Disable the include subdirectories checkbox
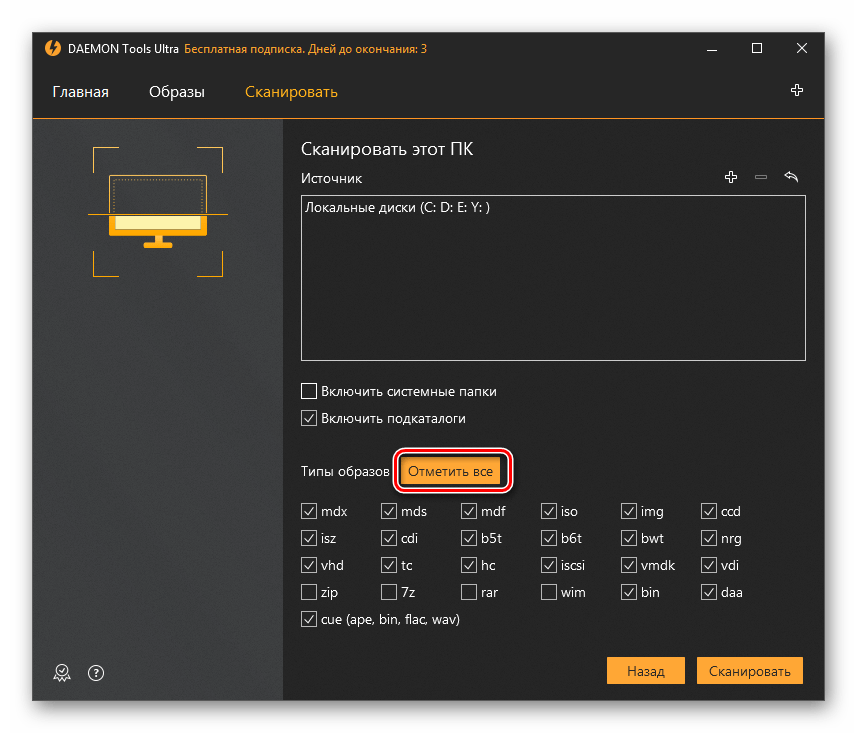 click(x=309, y=418)
